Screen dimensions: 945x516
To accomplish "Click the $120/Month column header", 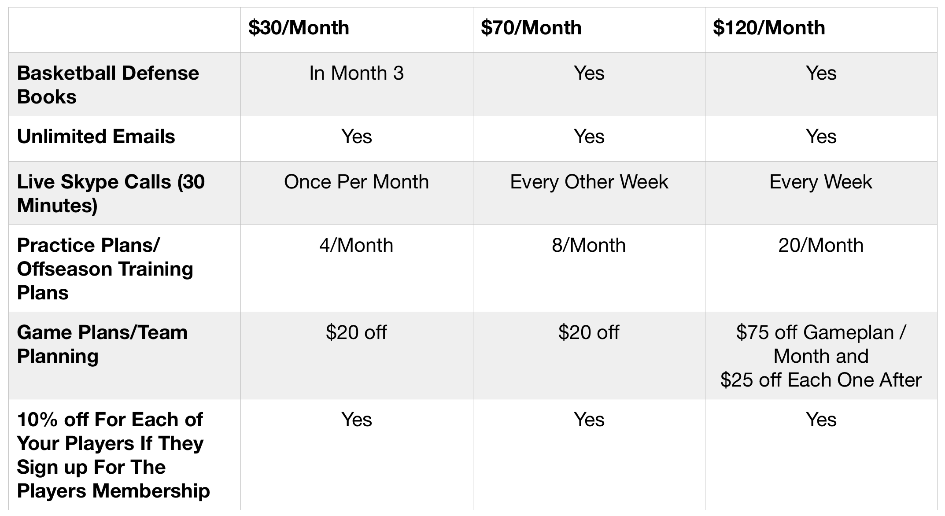I will click(768, 28).
